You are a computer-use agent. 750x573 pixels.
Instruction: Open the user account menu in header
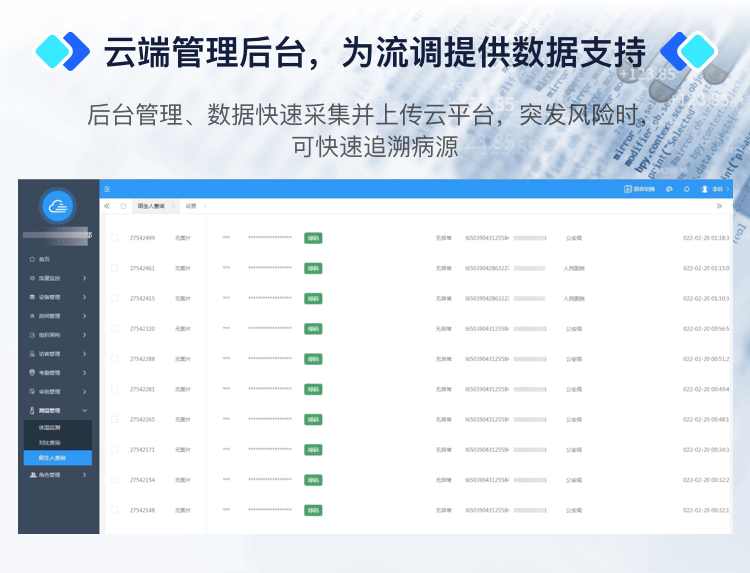pyautogui.click(x=716, y=189)
